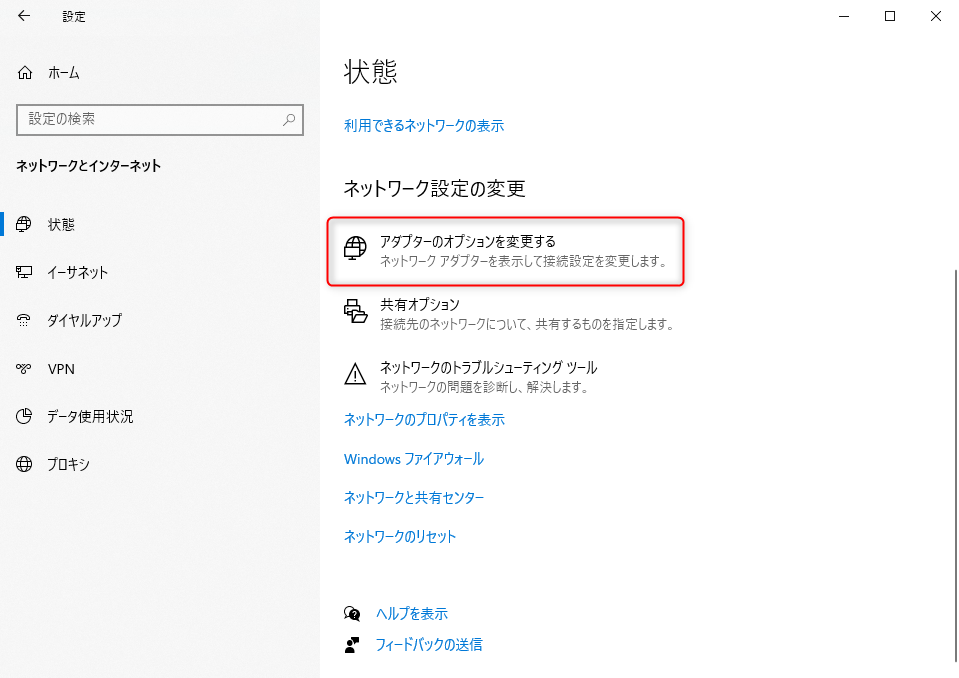Image resolution: width=959 pixels, height=678 pixels.
Task: Select 状態 in the sidebar
Action: pos(61,224)
